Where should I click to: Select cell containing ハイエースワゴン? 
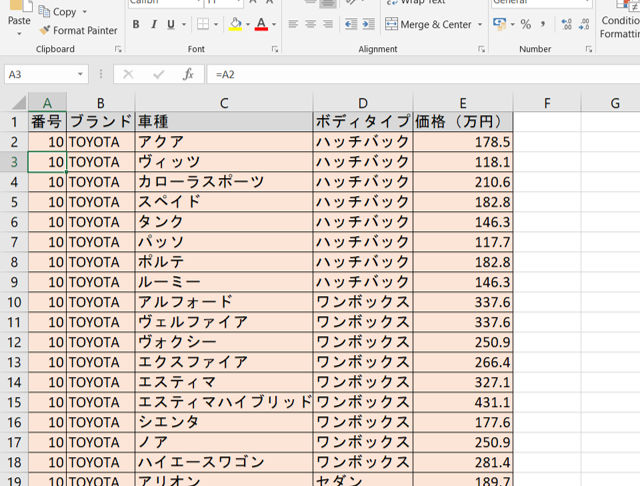tap(224, 462)
